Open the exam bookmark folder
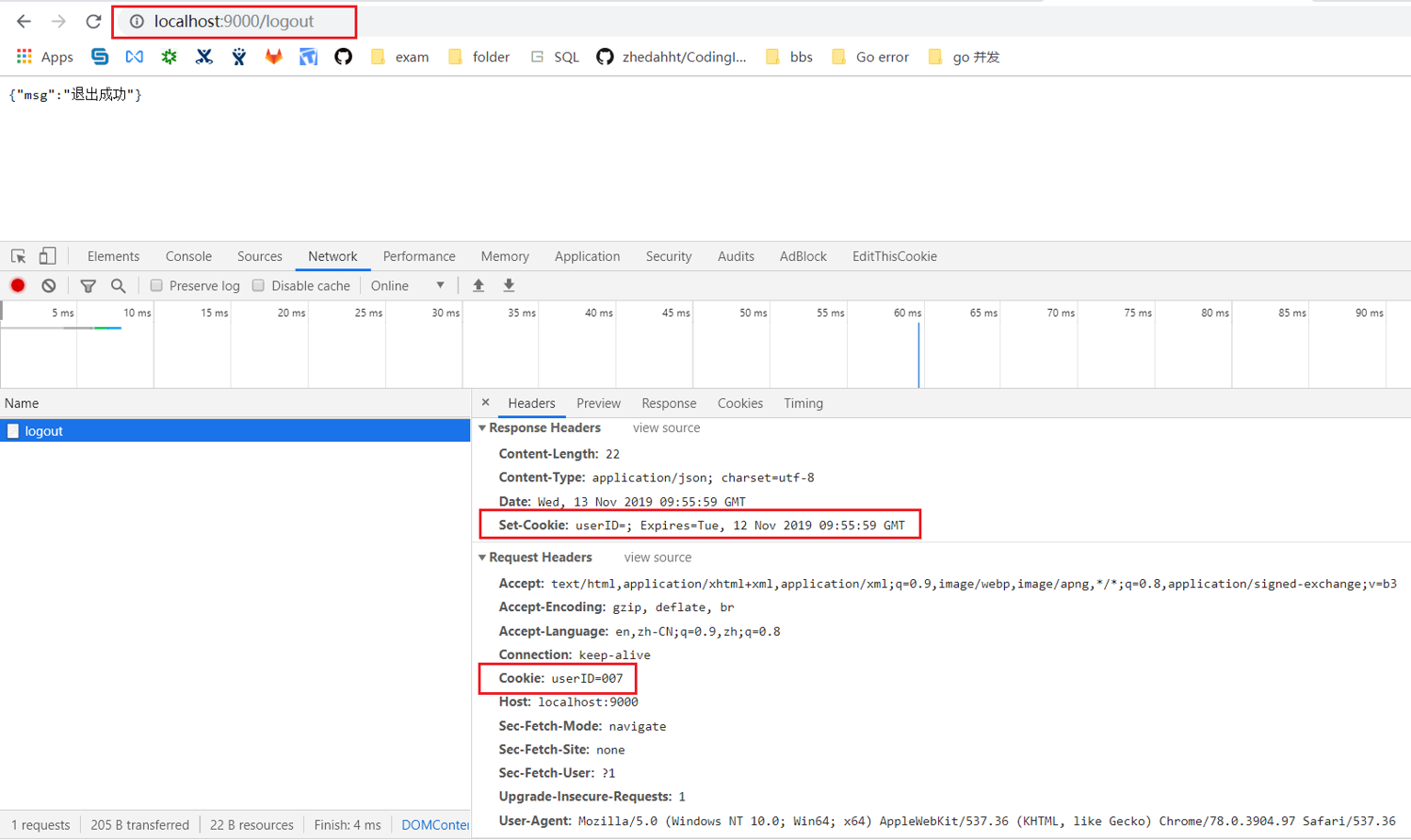This screenshot has height=840, width=1411. coord(400,57)
